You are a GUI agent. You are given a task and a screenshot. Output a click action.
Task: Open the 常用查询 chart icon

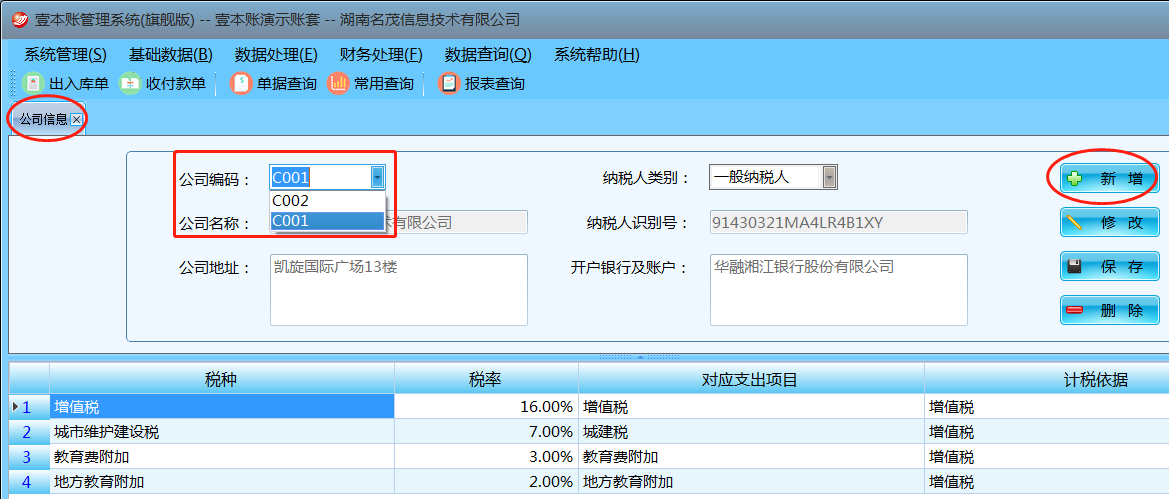tap(338, 83)
